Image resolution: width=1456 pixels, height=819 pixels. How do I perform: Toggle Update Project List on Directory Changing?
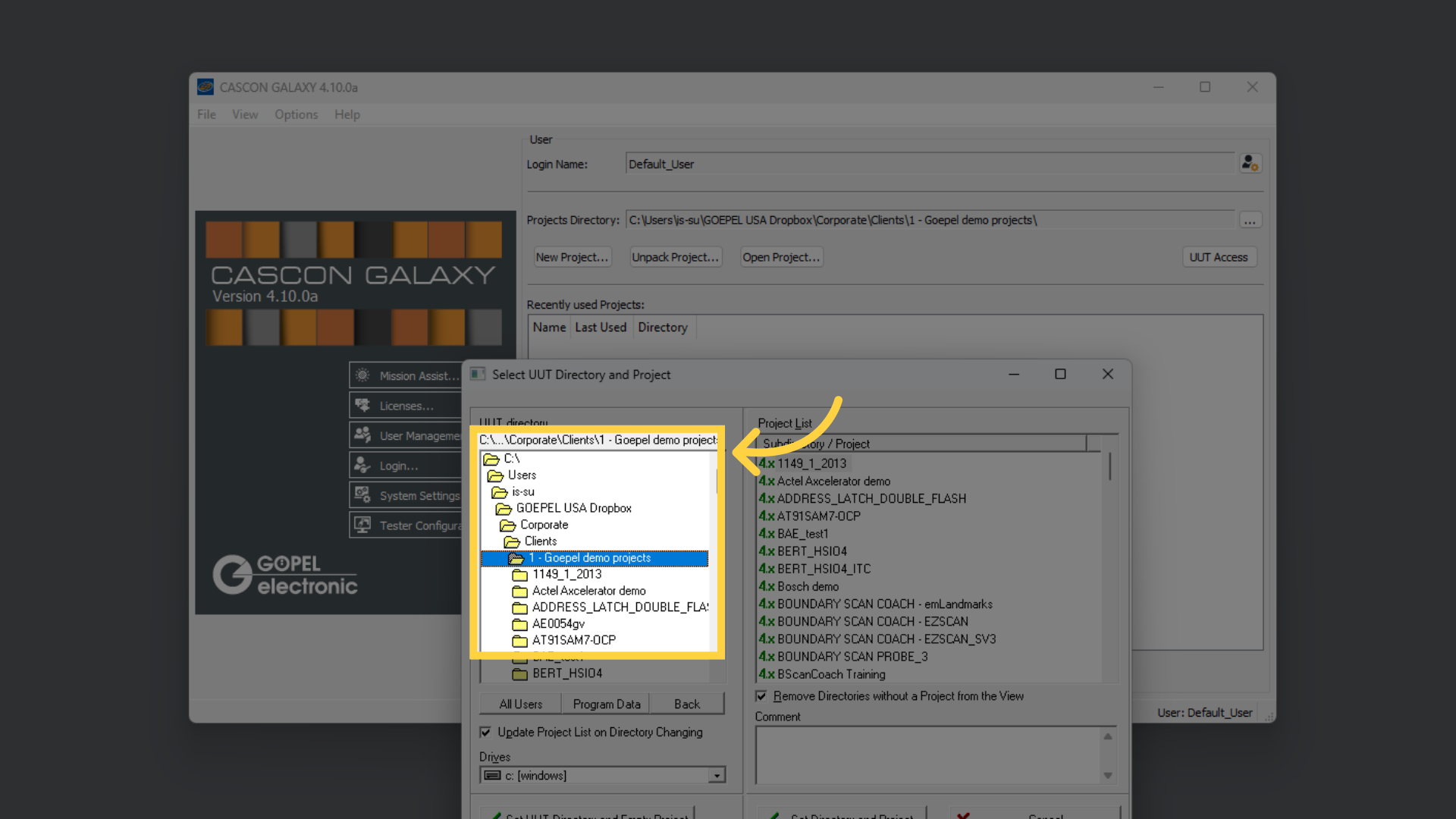click(485, 733)
